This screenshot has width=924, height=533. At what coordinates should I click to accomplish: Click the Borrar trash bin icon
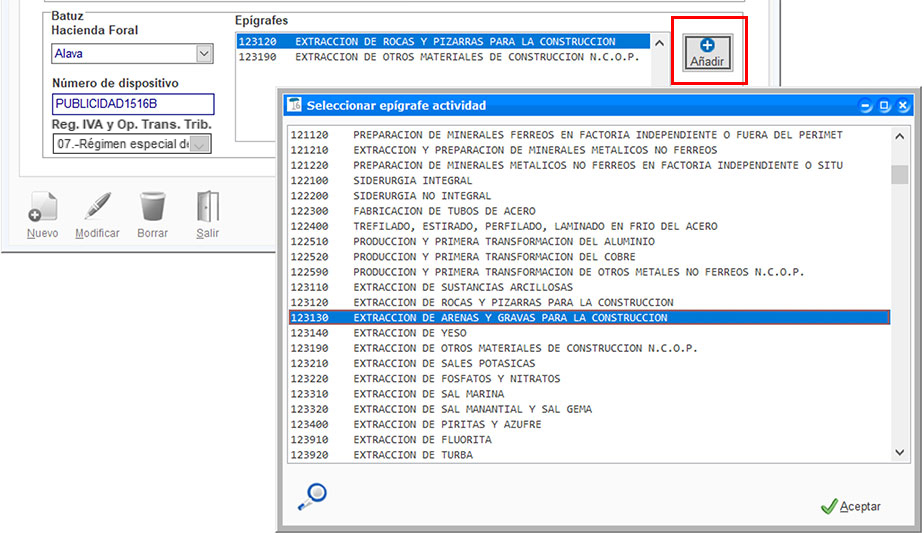(x=153, y=207)
